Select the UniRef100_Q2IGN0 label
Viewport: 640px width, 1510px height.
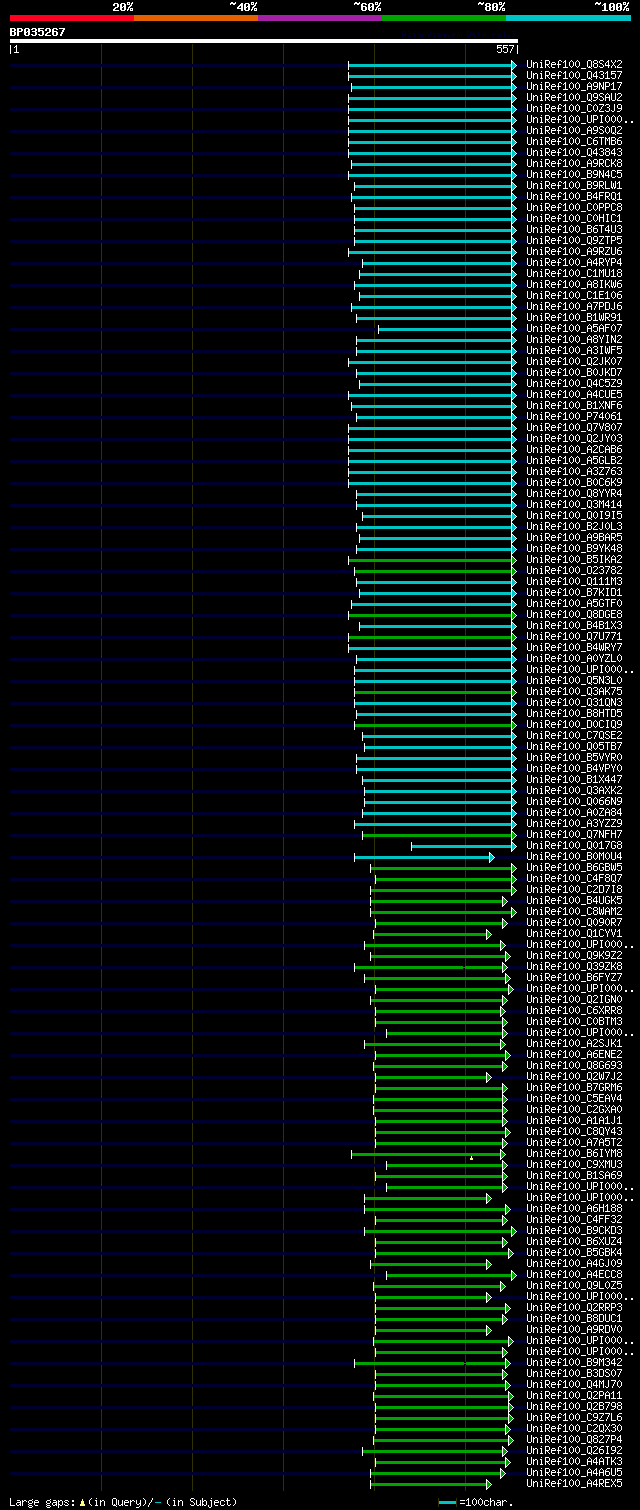point(574,999)
